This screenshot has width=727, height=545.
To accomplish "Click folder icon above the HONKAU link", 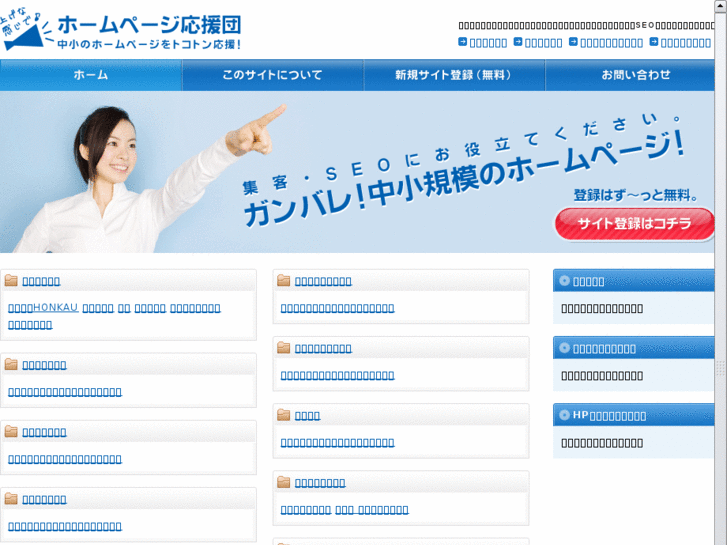I will coord(11,281).
